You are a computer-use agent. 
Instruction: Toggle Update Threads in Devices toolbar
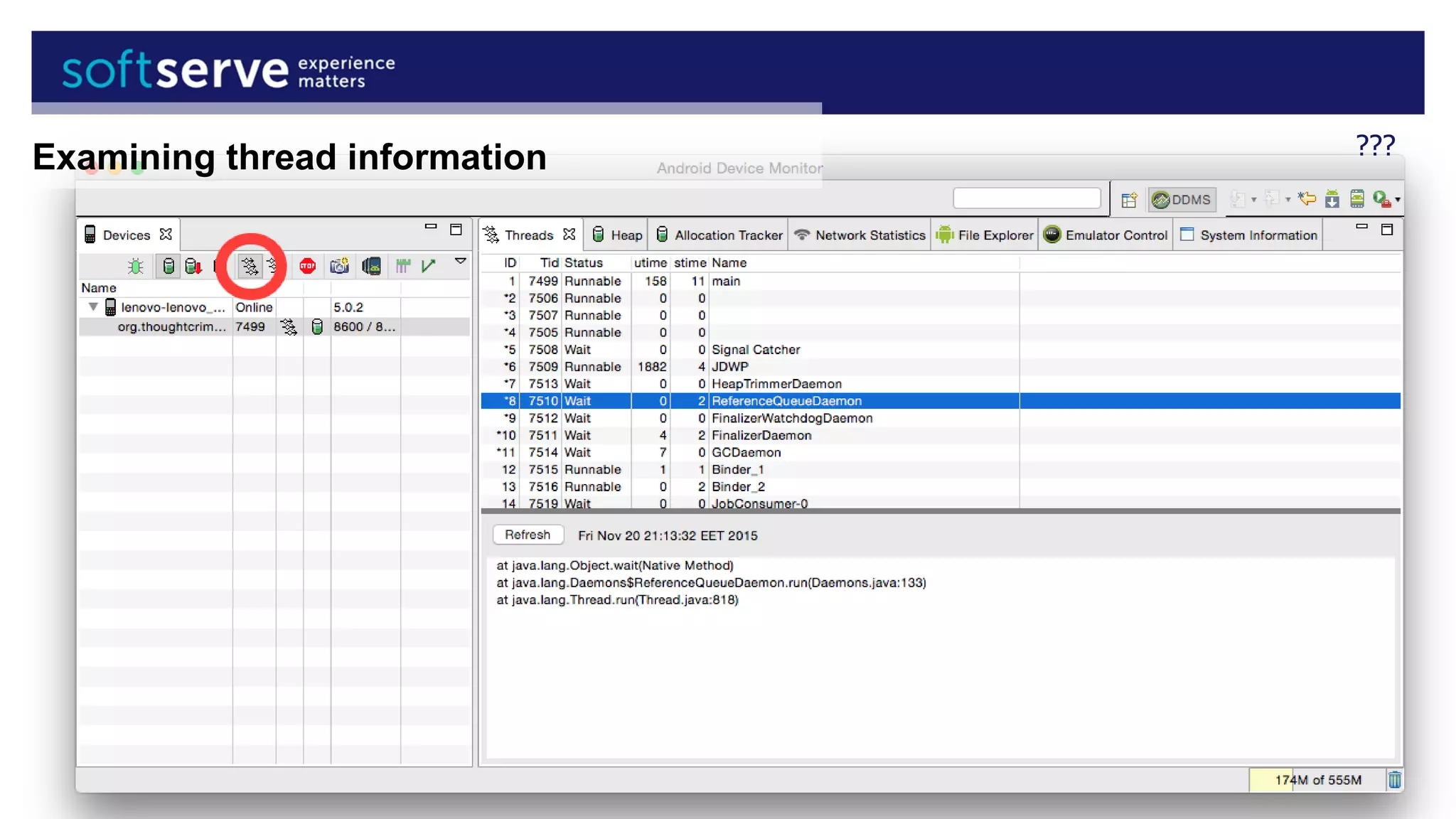pos(250,267)
